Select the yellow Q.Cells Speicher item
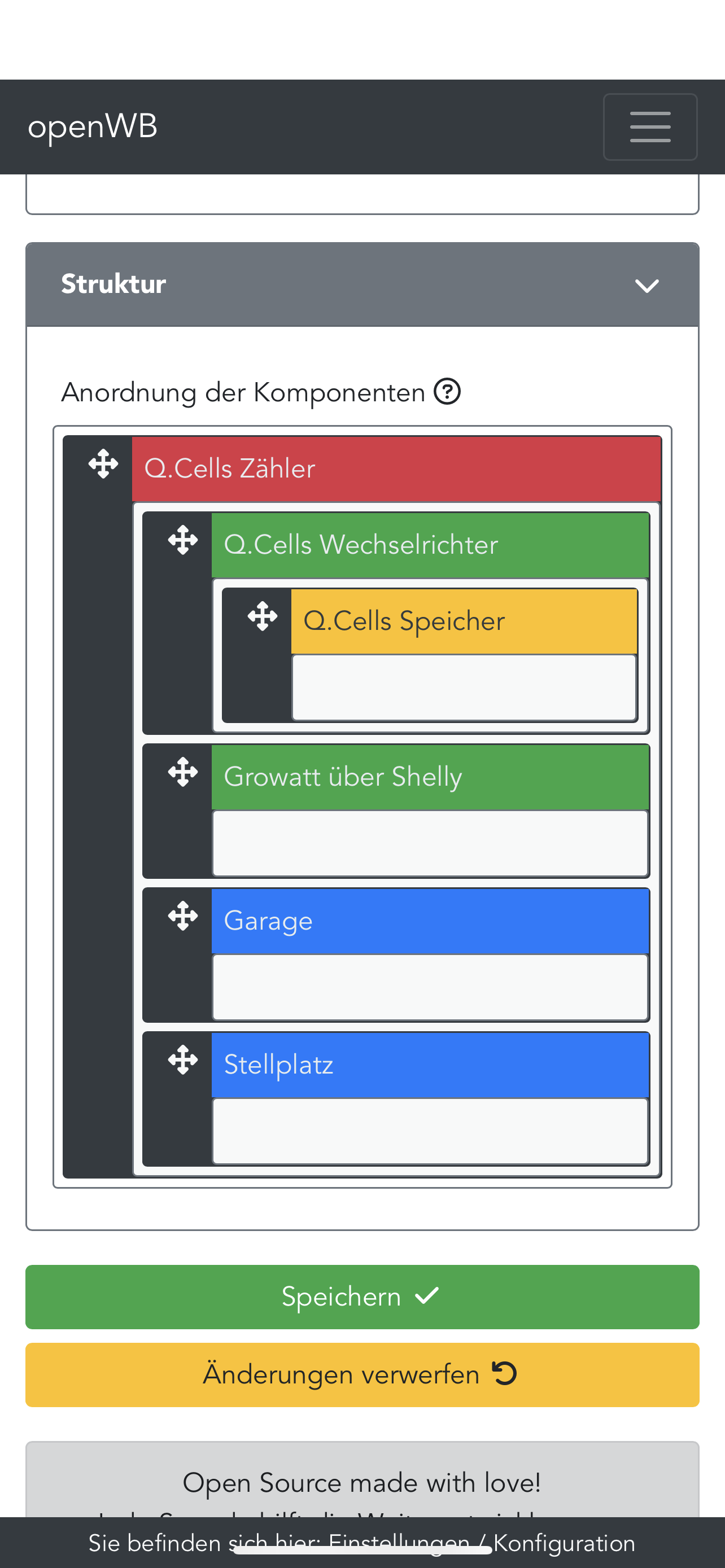Screen dimensions: 725x1568 tap(463, 621)
